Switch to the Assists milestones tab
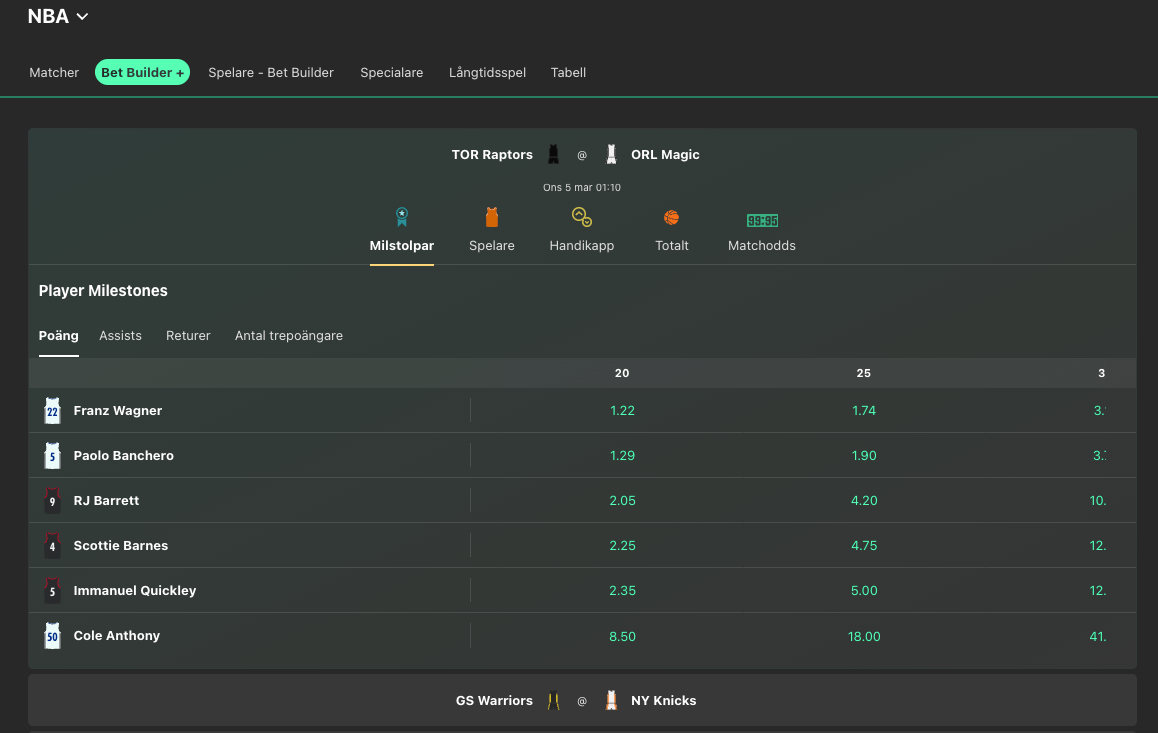Screen dimensions: 1158x733 click(120, 335)
